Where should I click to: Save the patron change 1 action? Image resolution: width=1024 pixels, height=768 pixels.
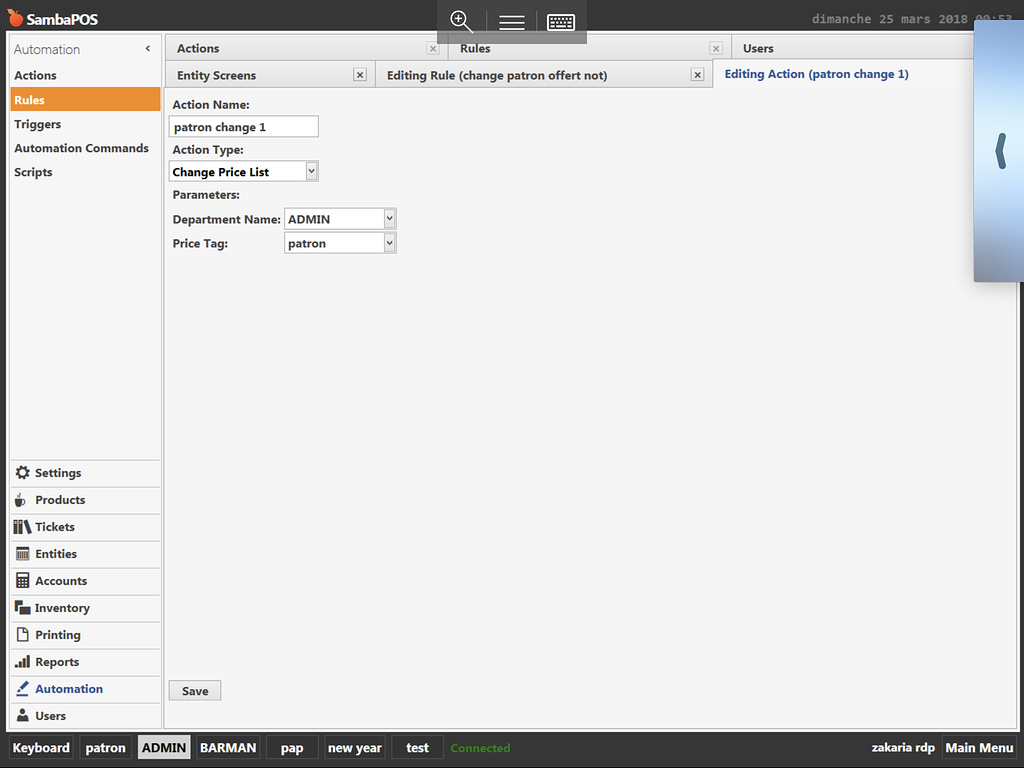pyautogui.click(x=194, y=690)
